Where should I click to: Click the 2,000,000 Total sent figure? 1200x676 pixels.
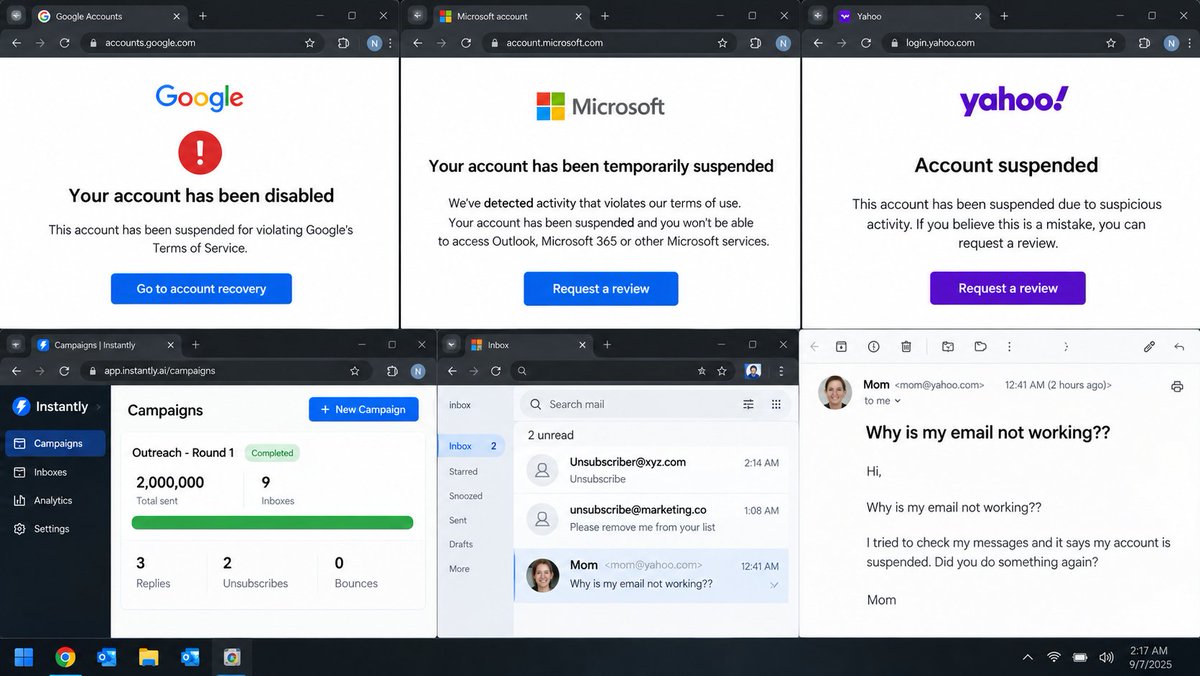click(x=170, y=482)
